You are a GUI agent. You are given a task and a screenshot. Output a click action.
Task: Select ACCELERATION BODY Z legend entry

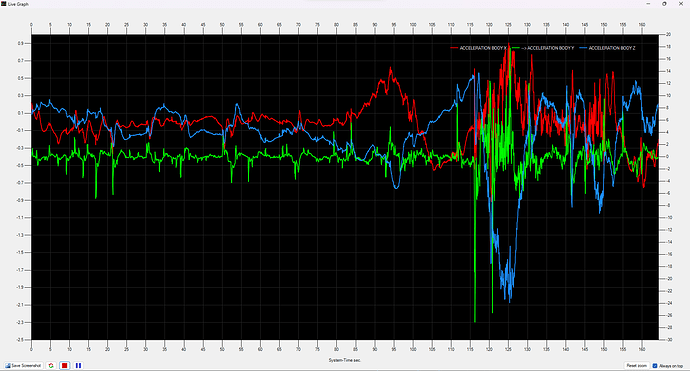612,48
